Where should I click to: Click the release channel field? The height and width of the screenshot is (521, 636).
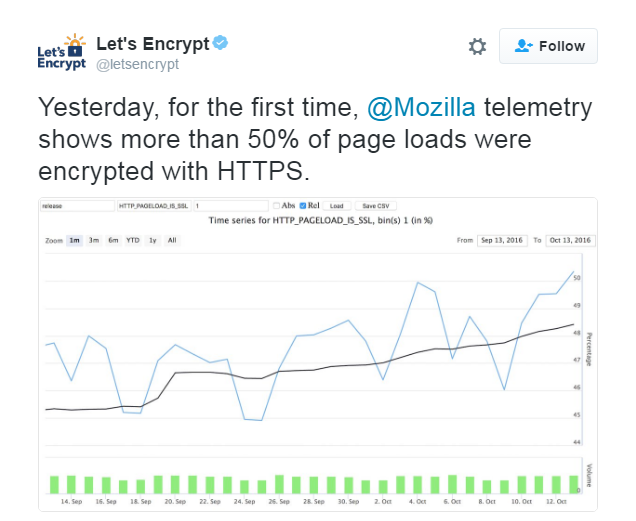pos(77,206)
